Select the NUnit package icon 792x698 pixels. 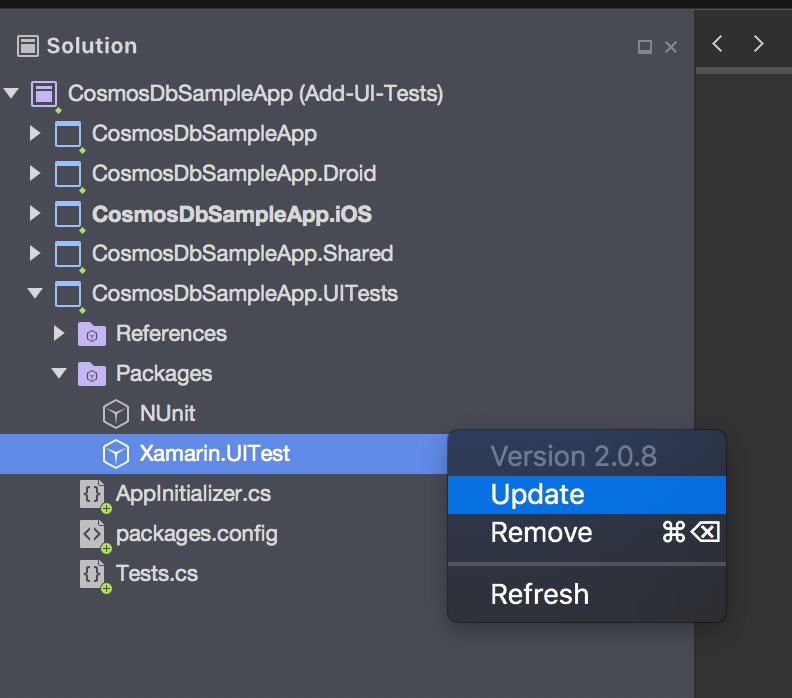(x=116, y=414)
